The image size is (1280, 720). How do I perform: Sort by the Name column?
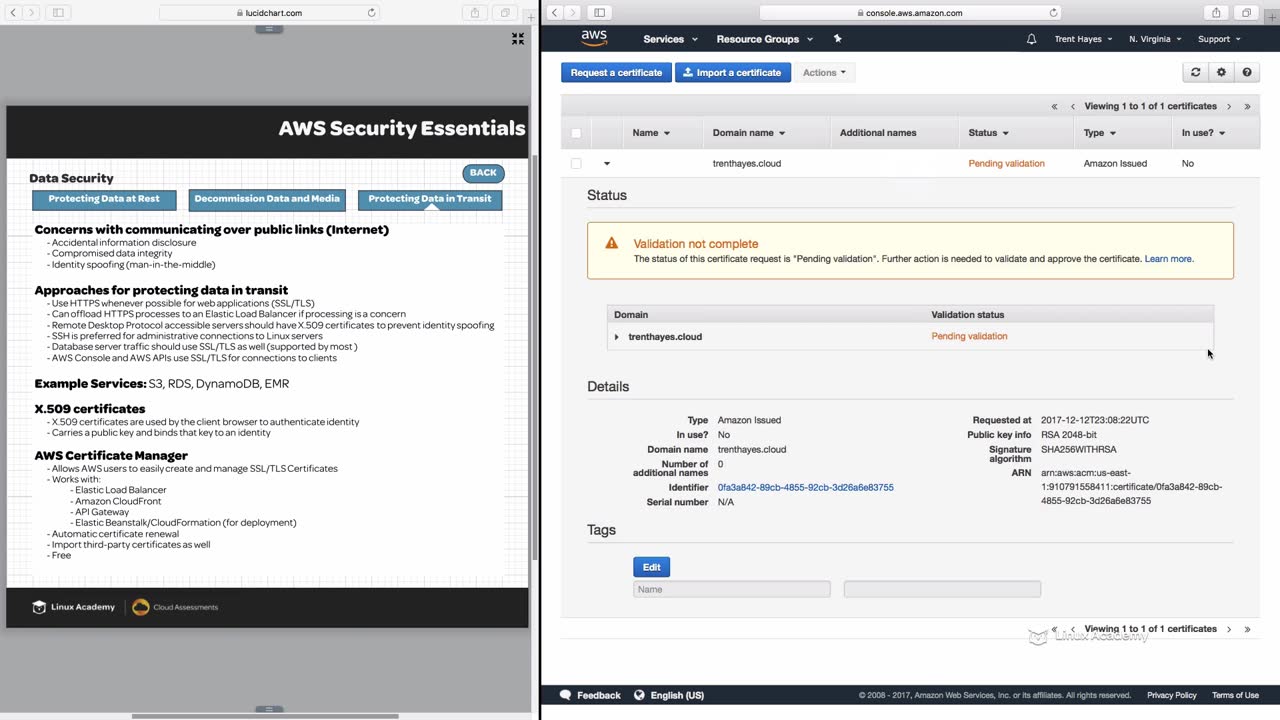pyautogui.click(x=651, y=133)
